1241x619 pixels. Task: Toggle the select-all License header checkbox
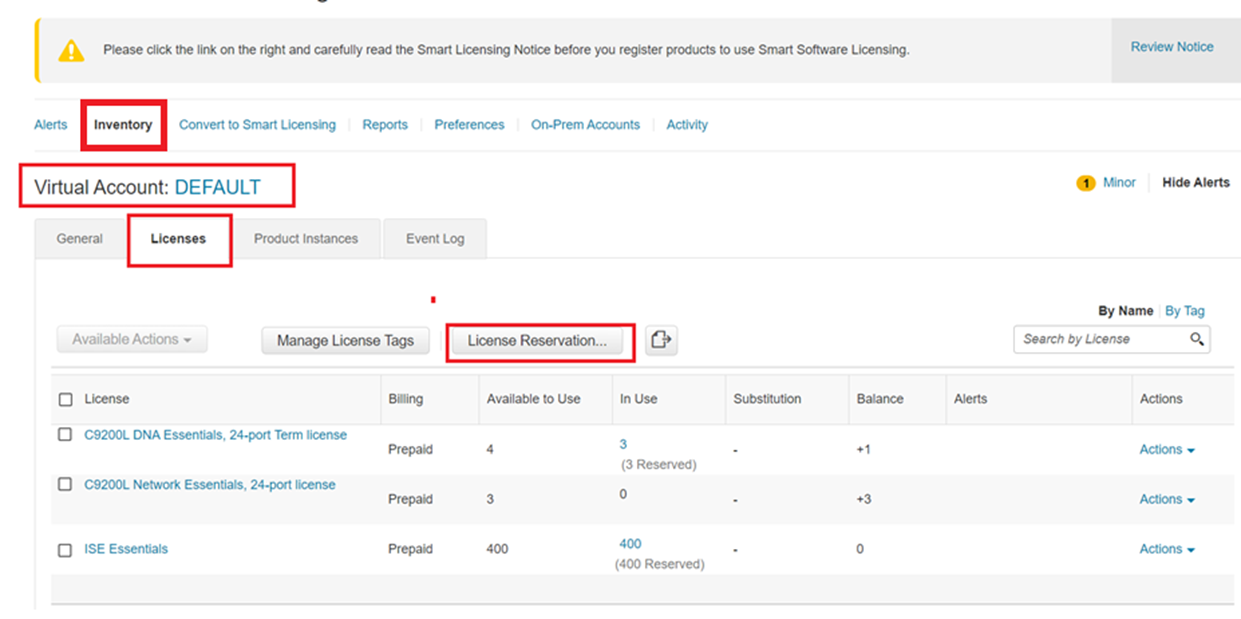[x=66, y=399]
